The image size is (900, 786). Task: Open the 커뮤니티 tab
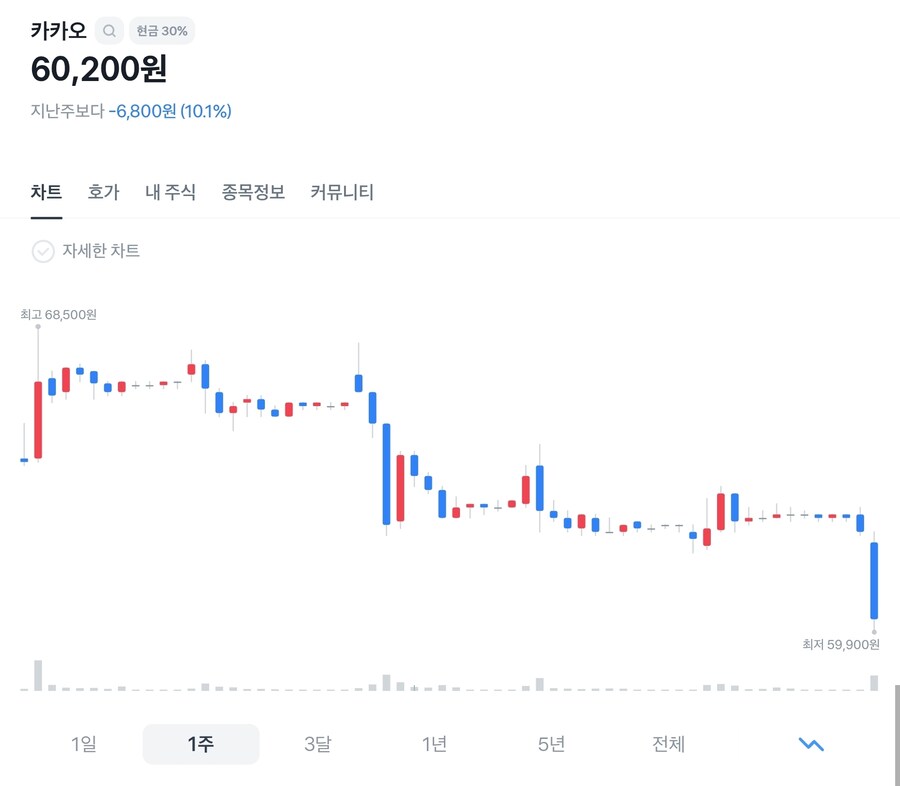click(342, 192)
